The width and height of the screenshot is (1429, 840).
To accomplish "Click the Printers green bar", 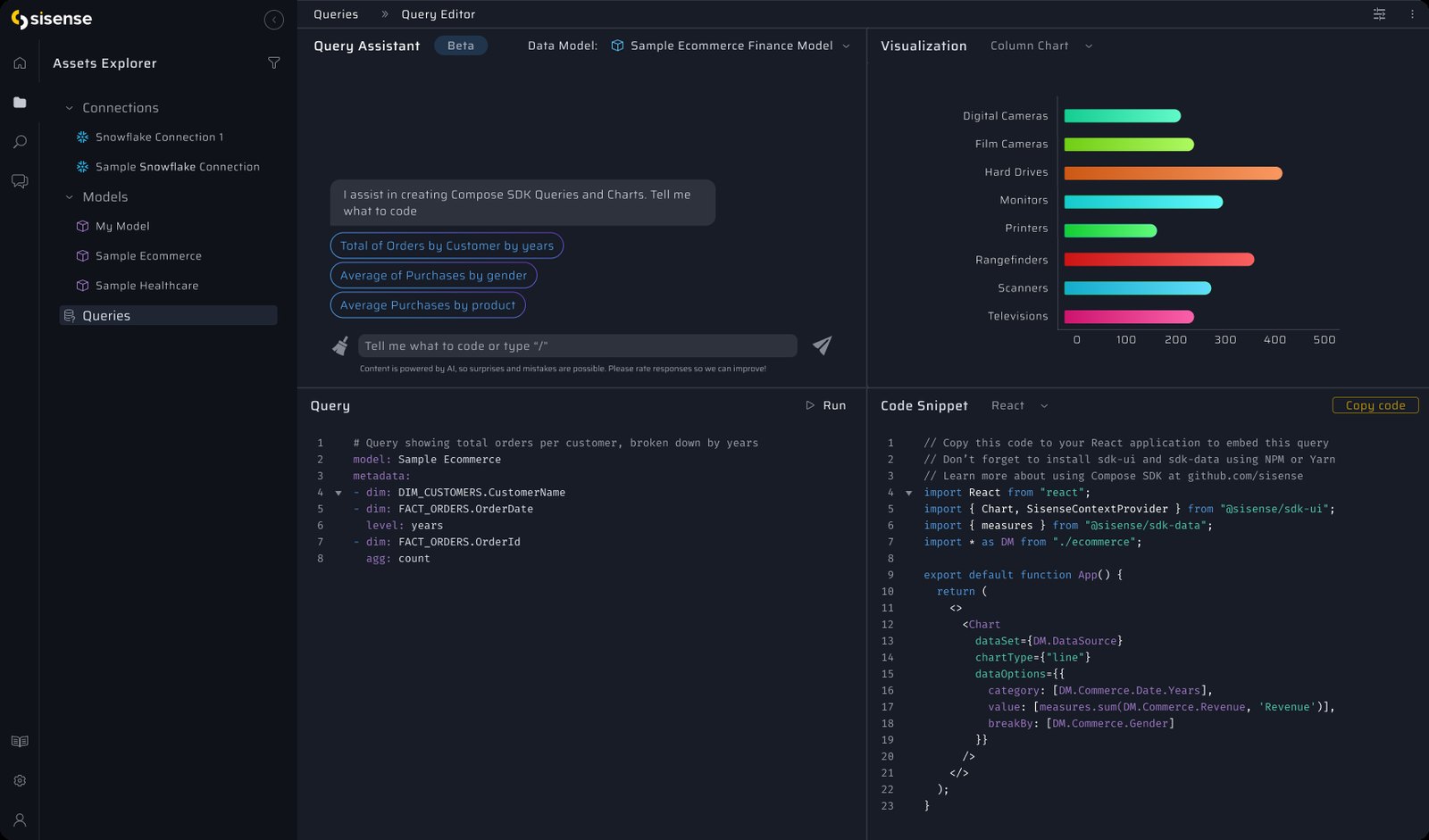I will [x=1110, y=231].
